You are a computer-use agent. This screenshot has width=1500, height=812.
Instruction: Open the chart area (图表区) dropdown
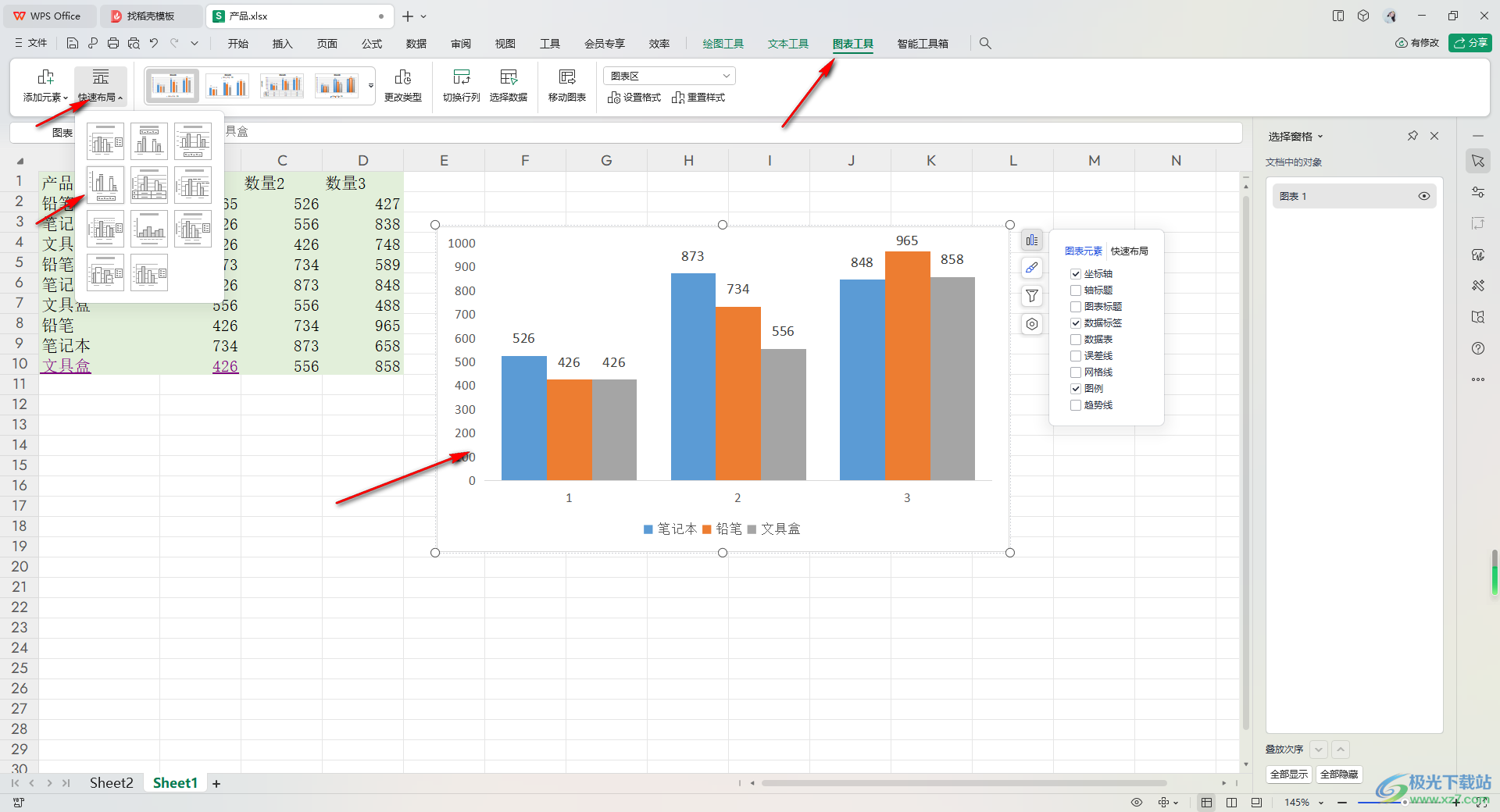670,76
